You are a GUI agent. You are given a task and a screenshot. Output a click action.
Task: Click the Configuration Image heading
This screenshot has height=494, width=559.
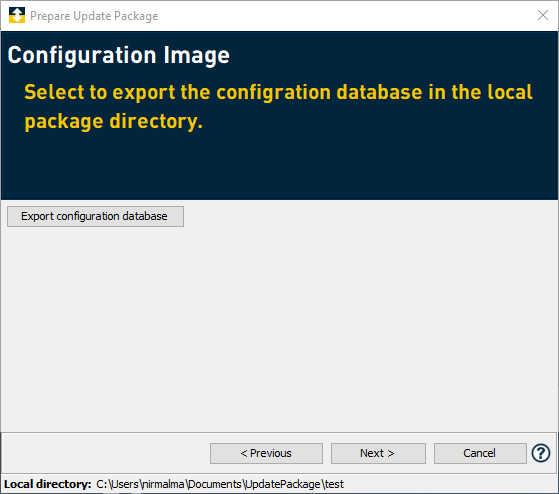click(x=119, y=56)
